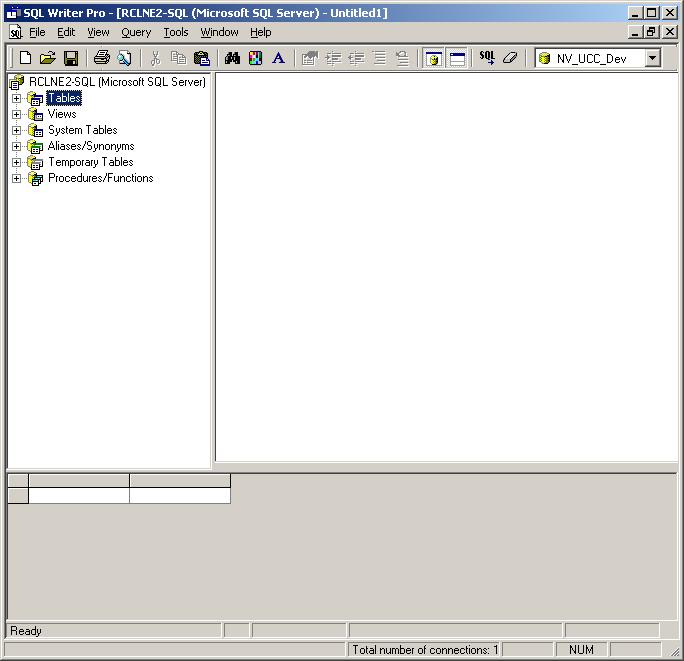Click the Open file folder icon
The image size is (684, 661).
[x=47, y=58]
